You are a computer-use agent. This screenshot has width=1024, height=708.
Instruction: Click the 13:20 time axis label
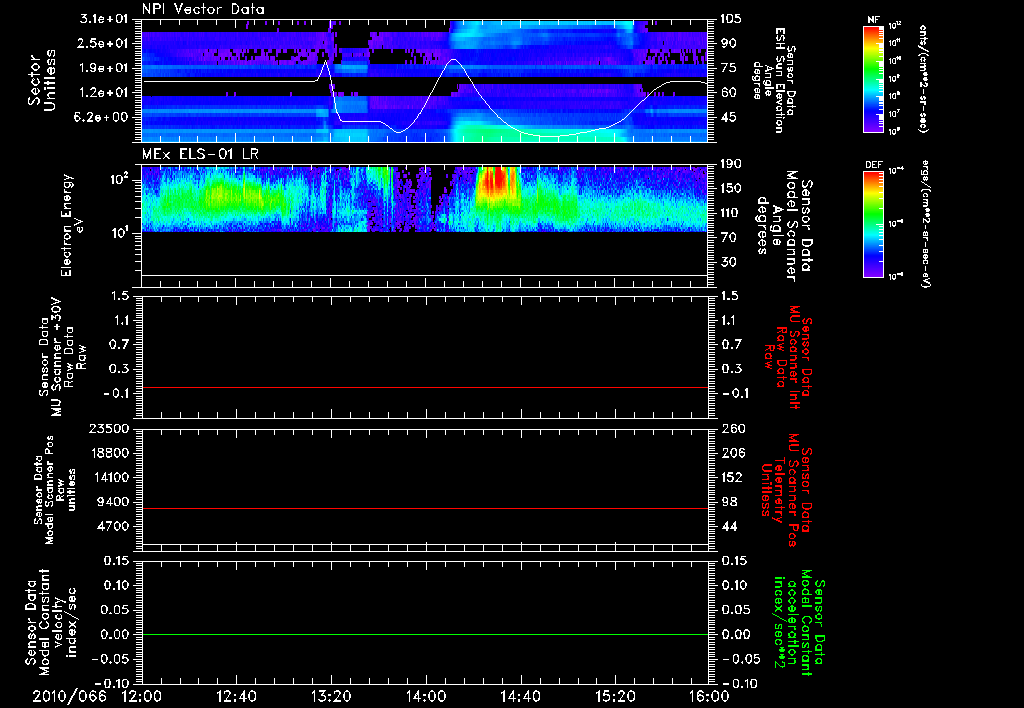(x=331, y=696)
